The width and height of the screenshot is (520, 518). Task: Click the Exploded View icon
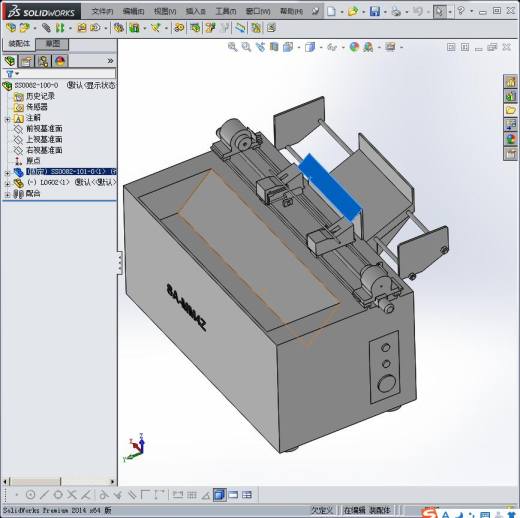point(210,28)
